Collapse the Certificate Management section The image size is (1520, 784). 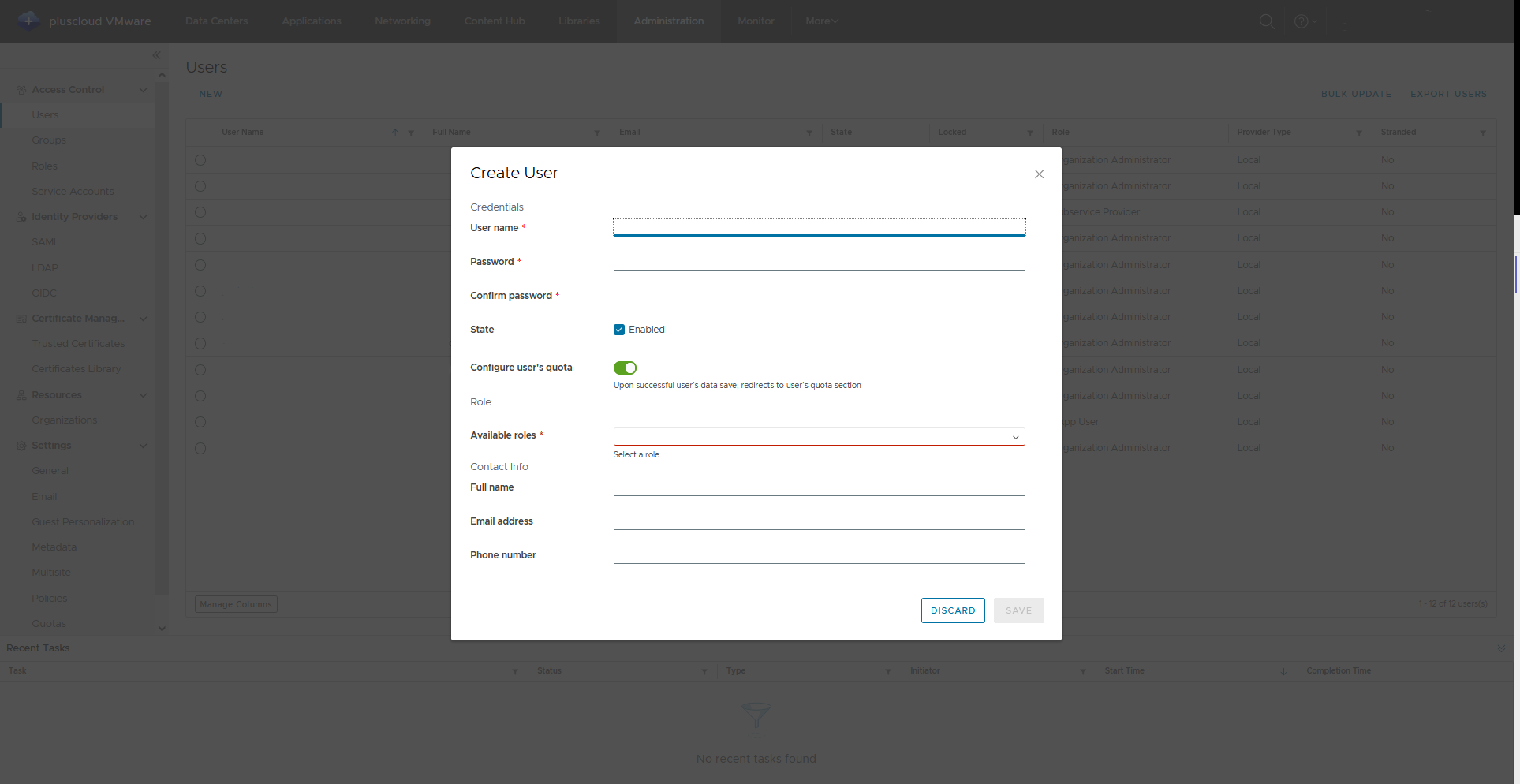[143, 319]
